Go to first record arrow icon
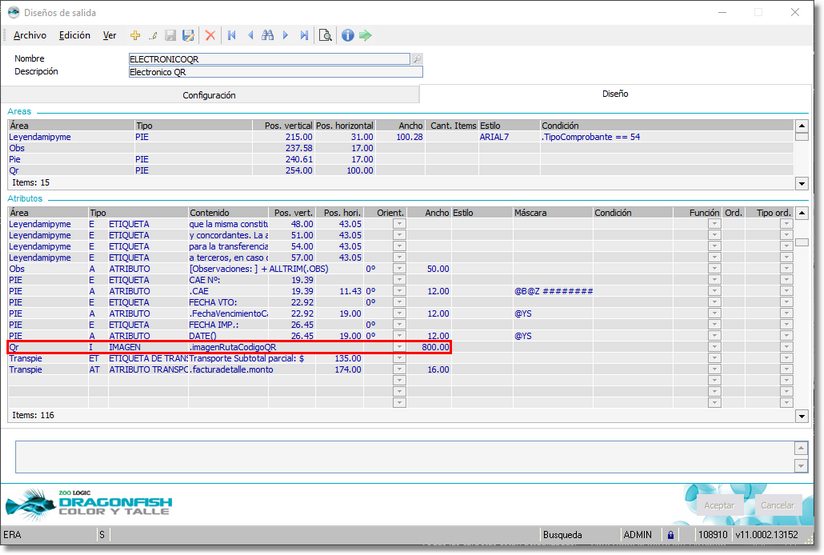Viewport: 824px width, 555px height. [231, 35]
